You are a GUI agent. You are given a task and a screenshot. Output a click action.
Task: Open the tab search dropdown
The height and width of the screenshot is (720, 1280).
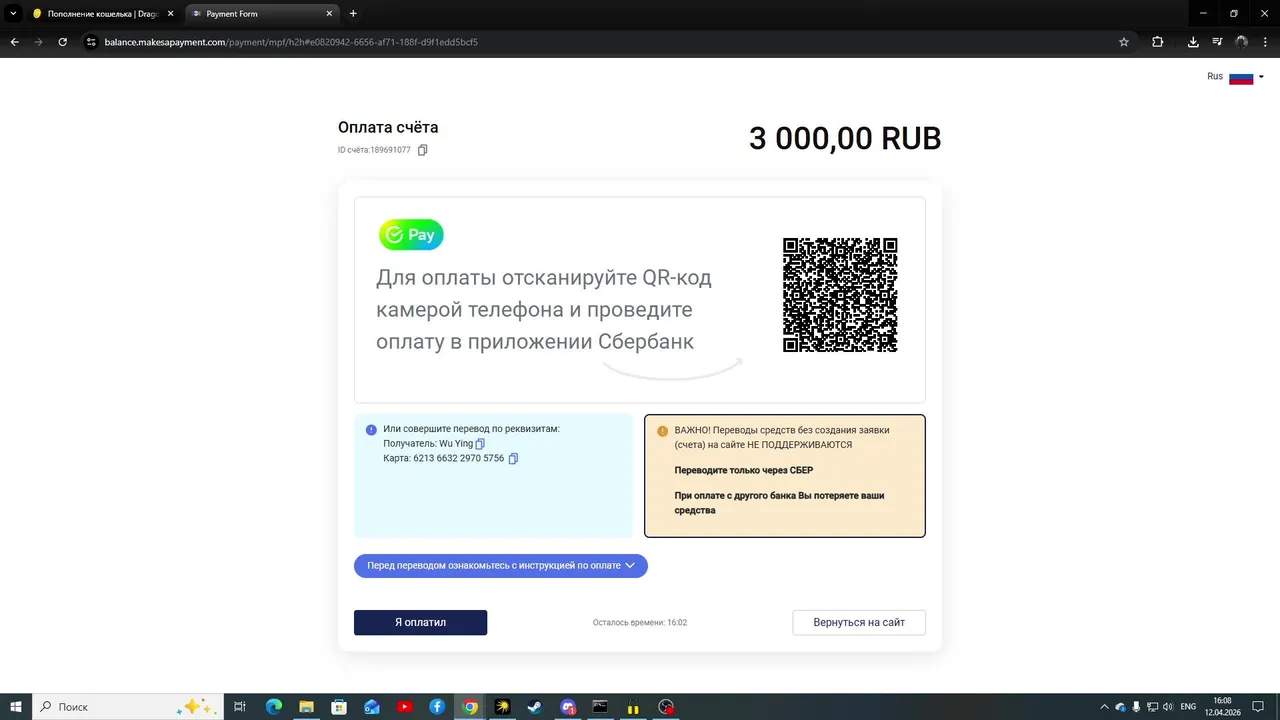(13, 14)
